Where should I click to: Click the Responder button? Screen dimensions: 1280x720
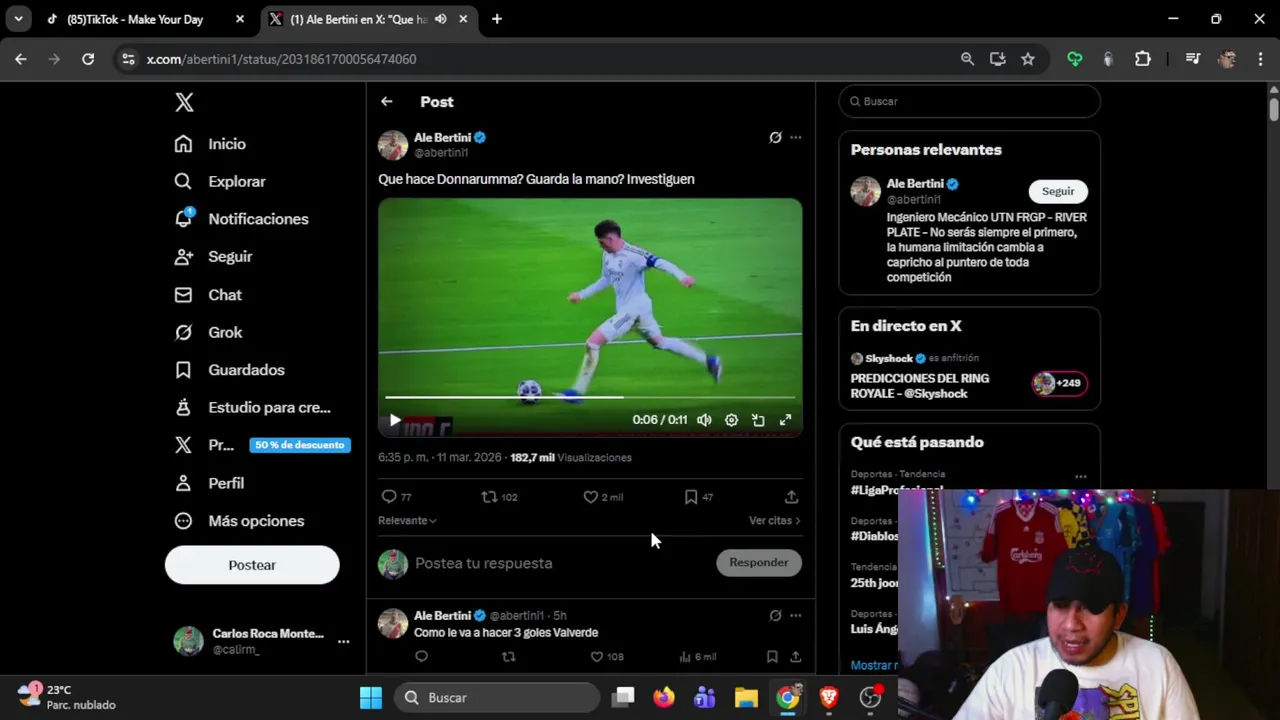point(759,563)
